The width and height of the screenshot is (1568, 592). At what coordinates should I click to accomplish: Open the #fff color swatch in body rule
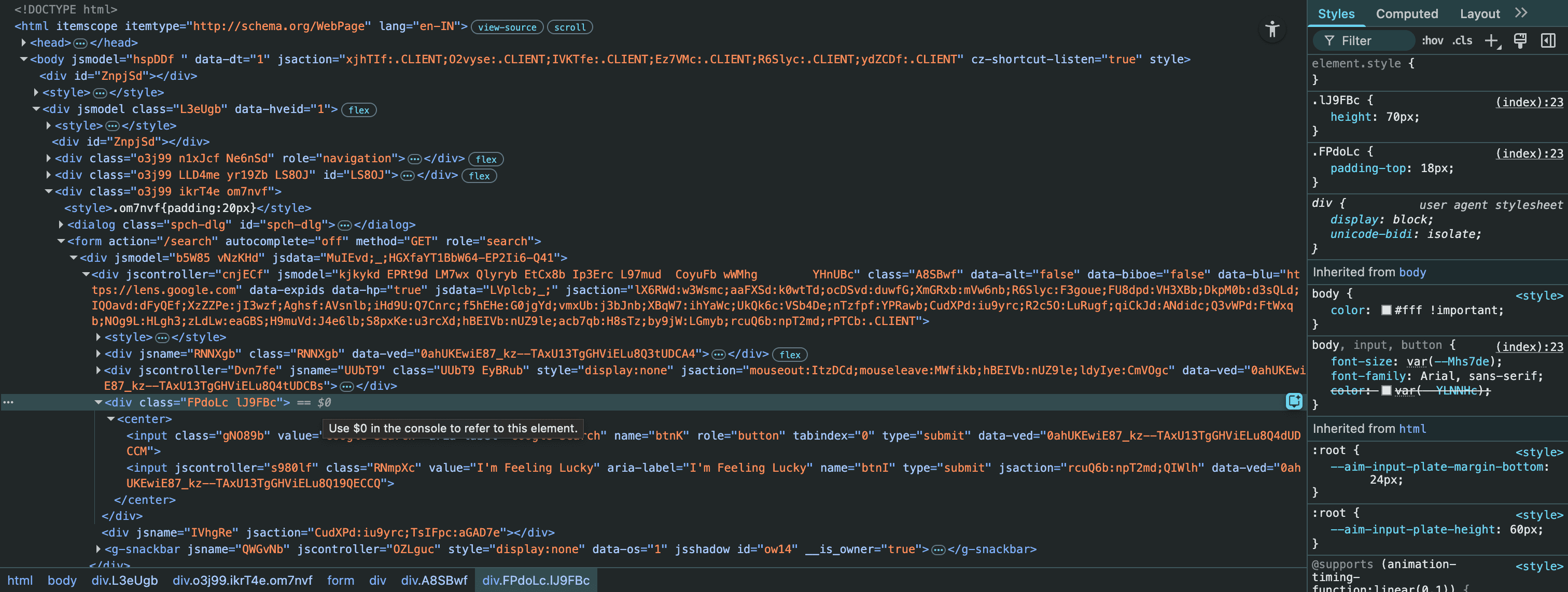point(1386,311)
